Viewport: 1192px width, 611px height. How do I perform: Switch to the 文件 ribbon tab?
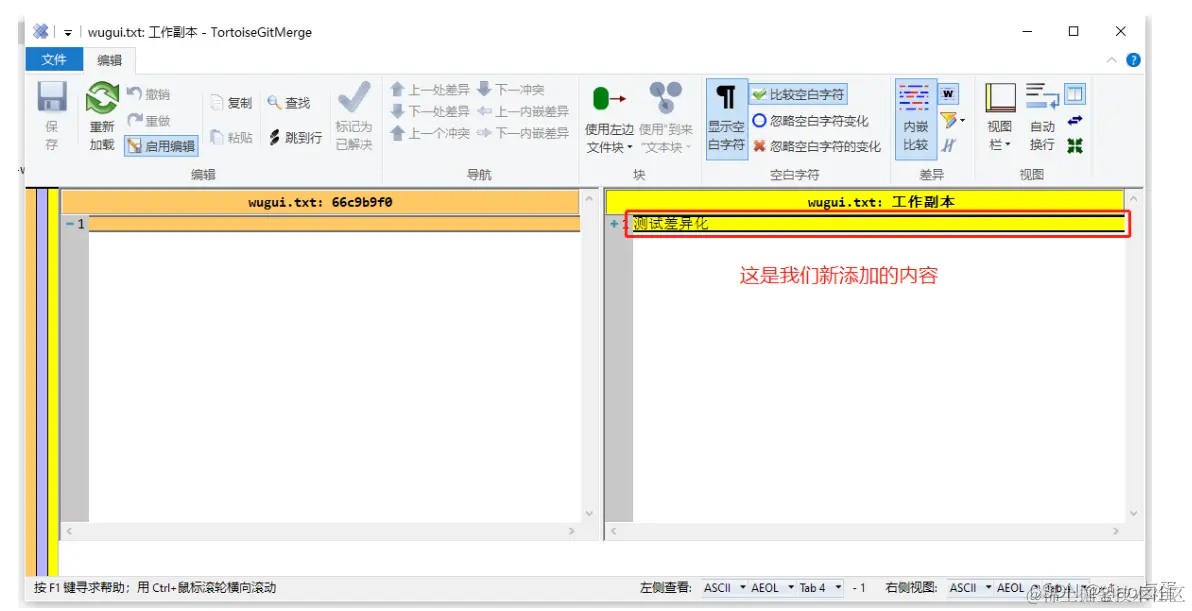54,59
